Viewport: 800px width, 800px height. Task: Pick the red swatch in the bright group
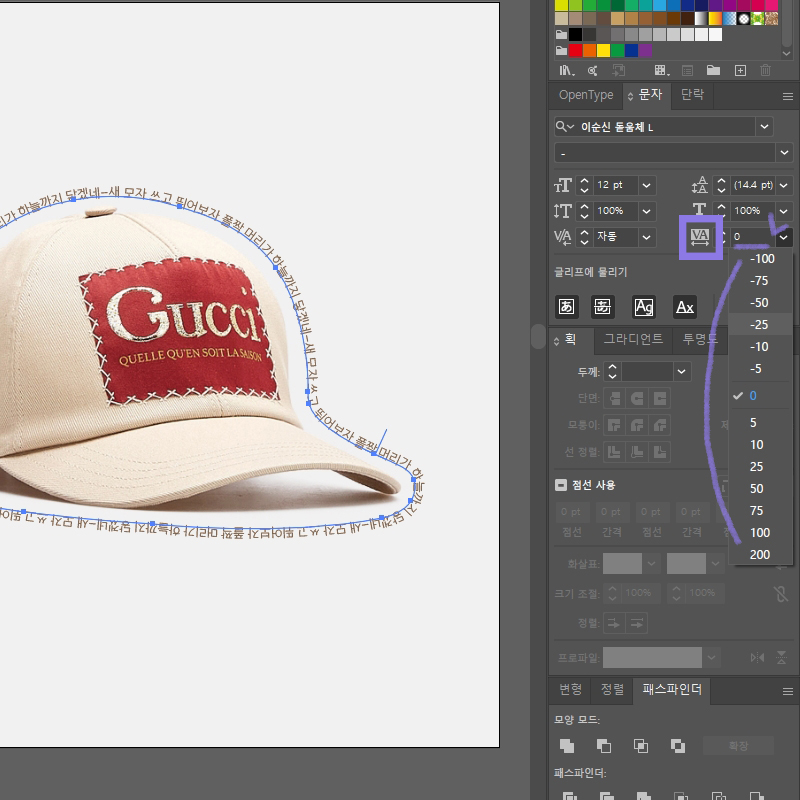coord(576,51)
